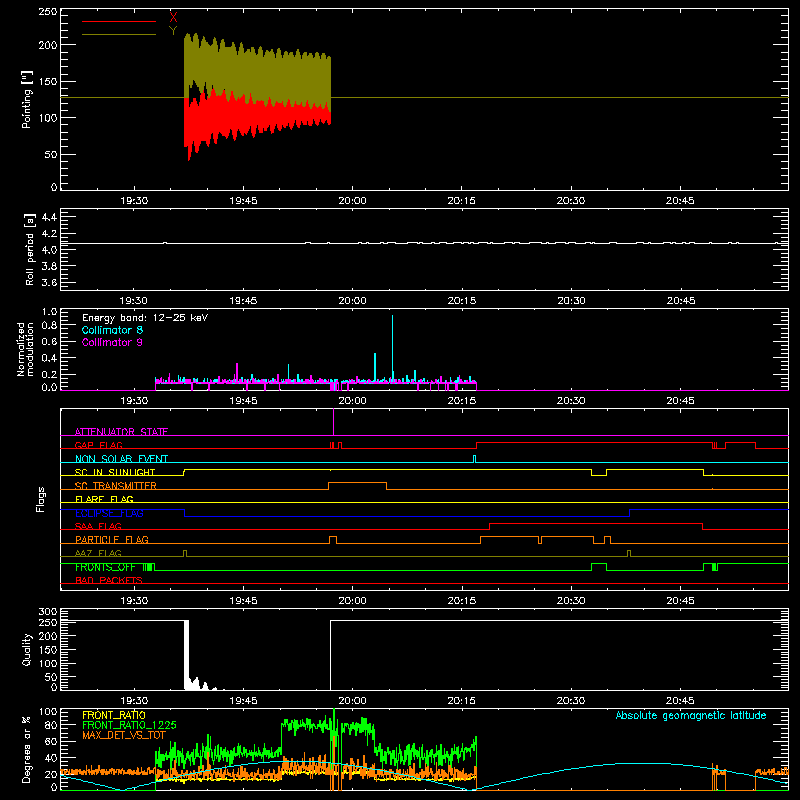This screenshot has width=800, height=800.
Task: Click the 3.6 tick on Roll period axis
Action: (49, 282)
